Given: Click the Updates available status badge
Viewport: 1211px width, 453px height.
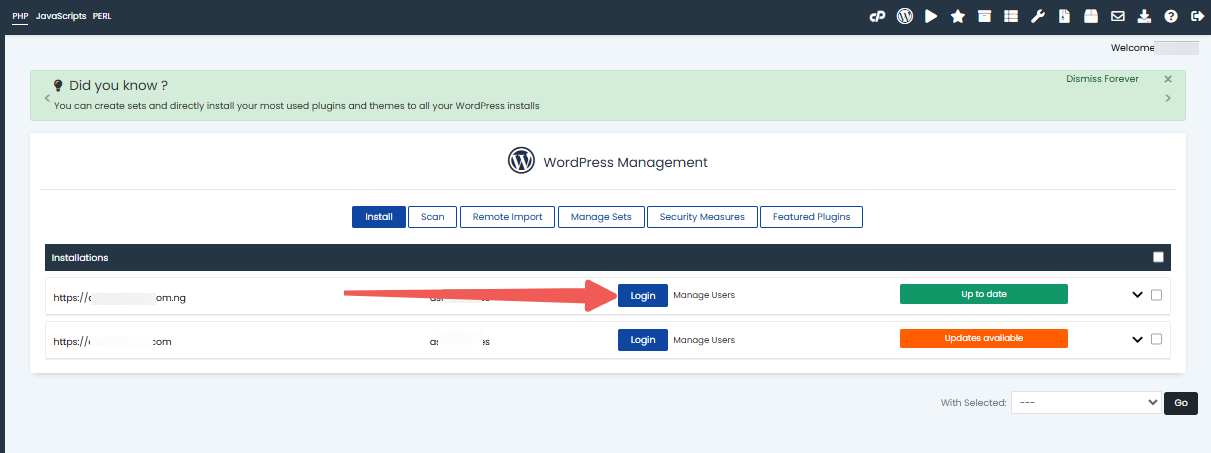Looking at the screenshot, I should 984,338.
